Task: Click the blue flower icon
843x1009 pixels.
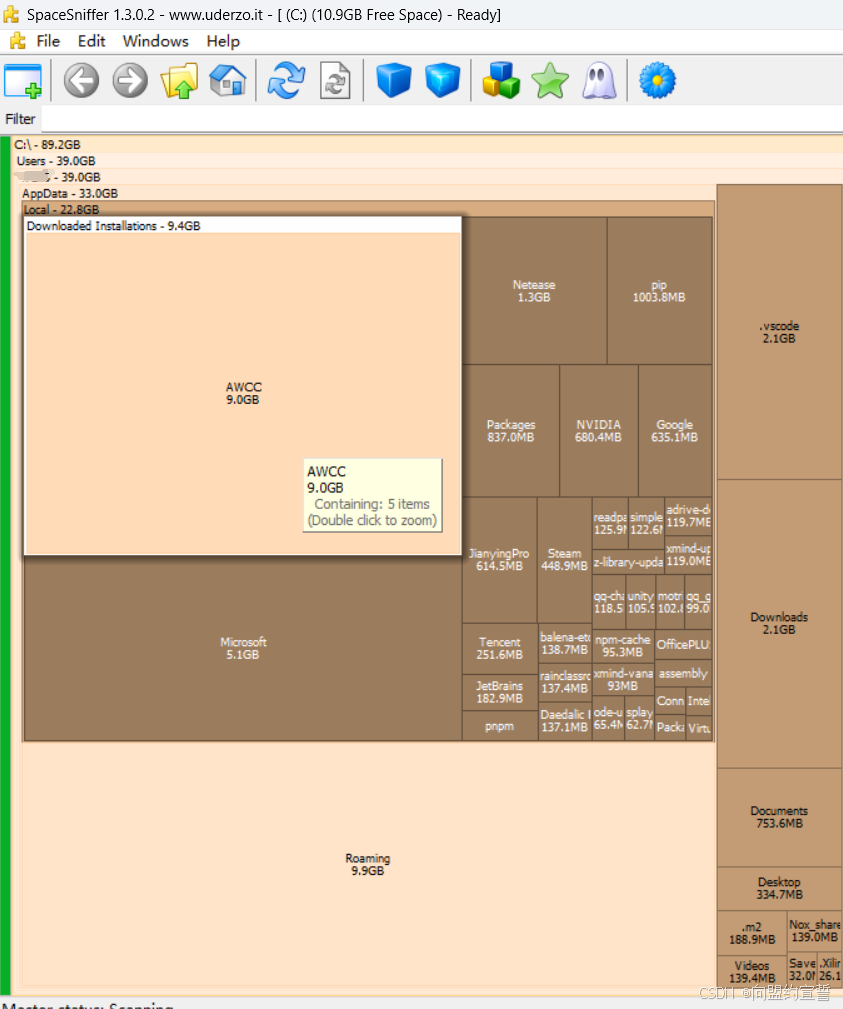Action: [657, 80]
